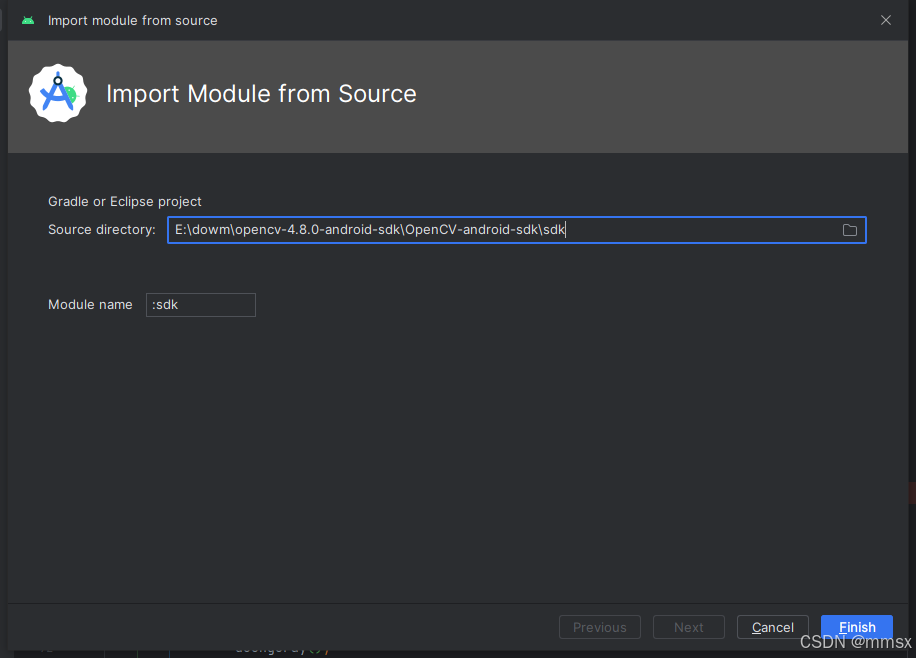
Task: Click the Android icon in the title bar
Action: tap(28, 20)
